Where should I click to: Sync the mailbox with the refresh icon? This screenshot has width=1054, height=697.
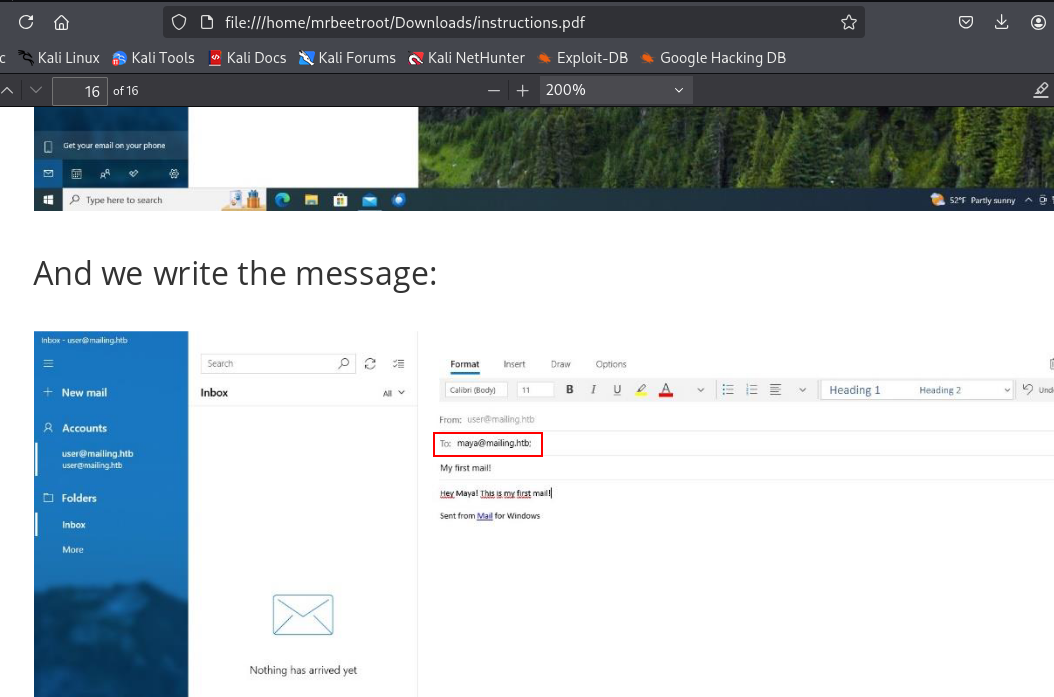tap(370, 364)
